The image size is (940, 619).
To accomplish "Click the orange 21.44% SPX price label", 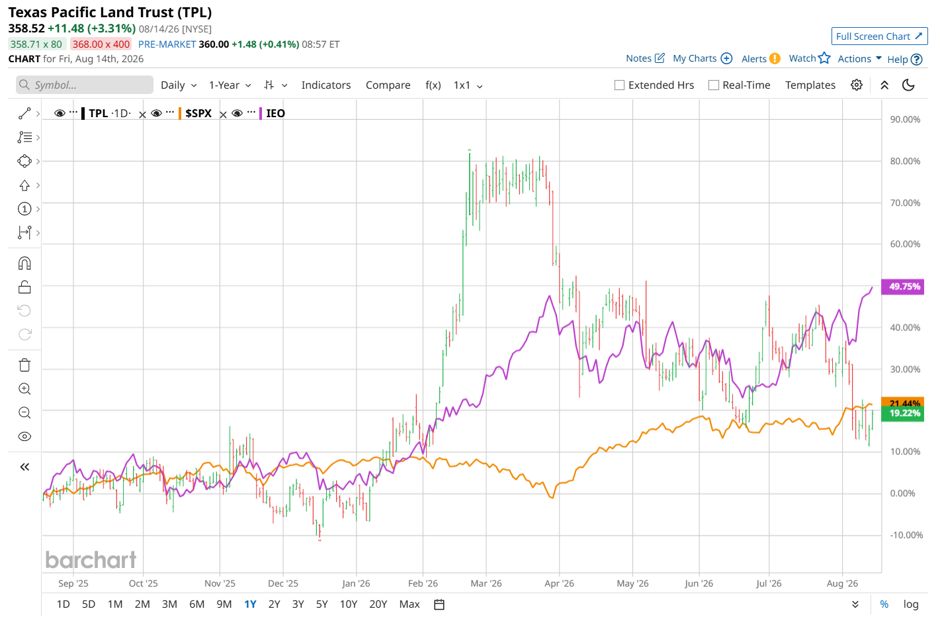I will point(904,403).
